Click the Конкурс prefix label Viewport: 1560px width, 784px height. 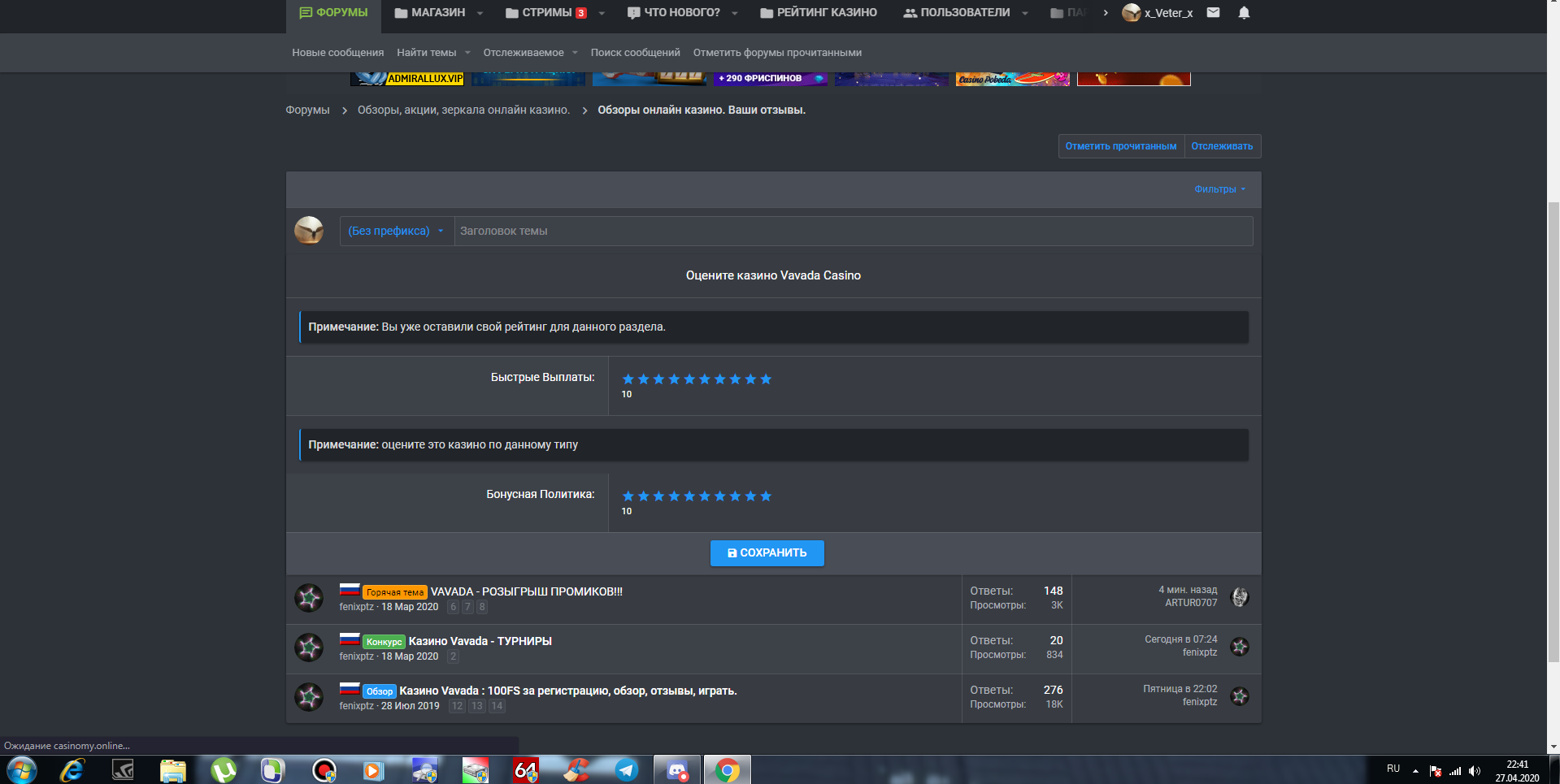click(384, 642)
